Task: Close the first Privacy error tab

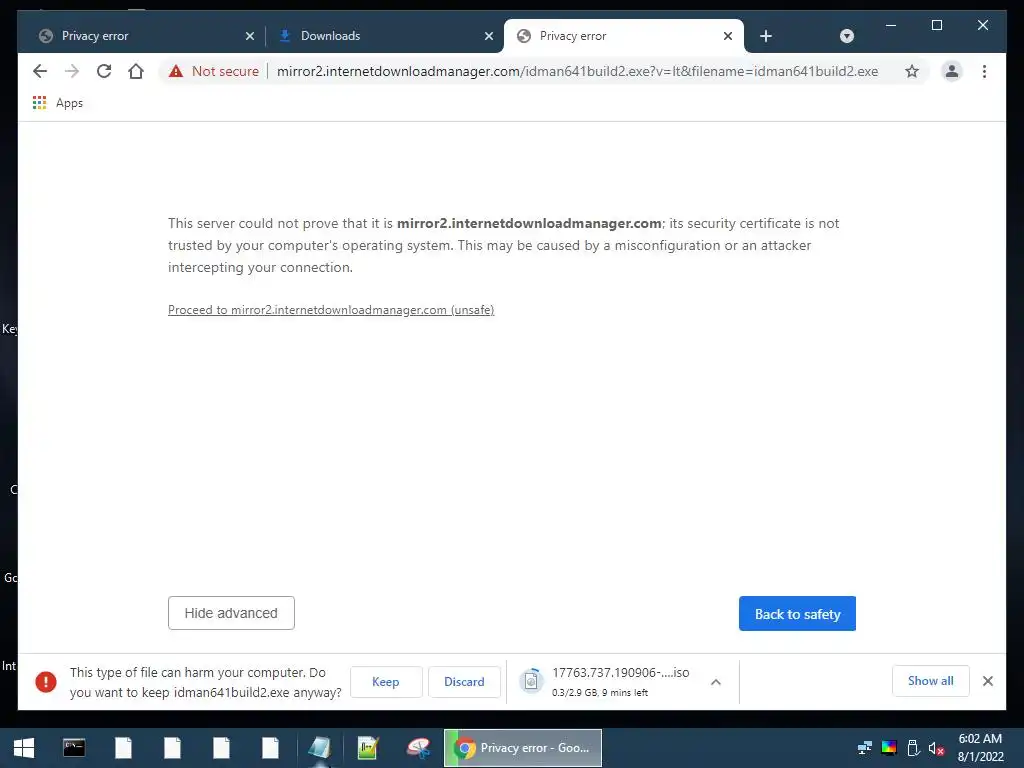Action: coord(249,36)
